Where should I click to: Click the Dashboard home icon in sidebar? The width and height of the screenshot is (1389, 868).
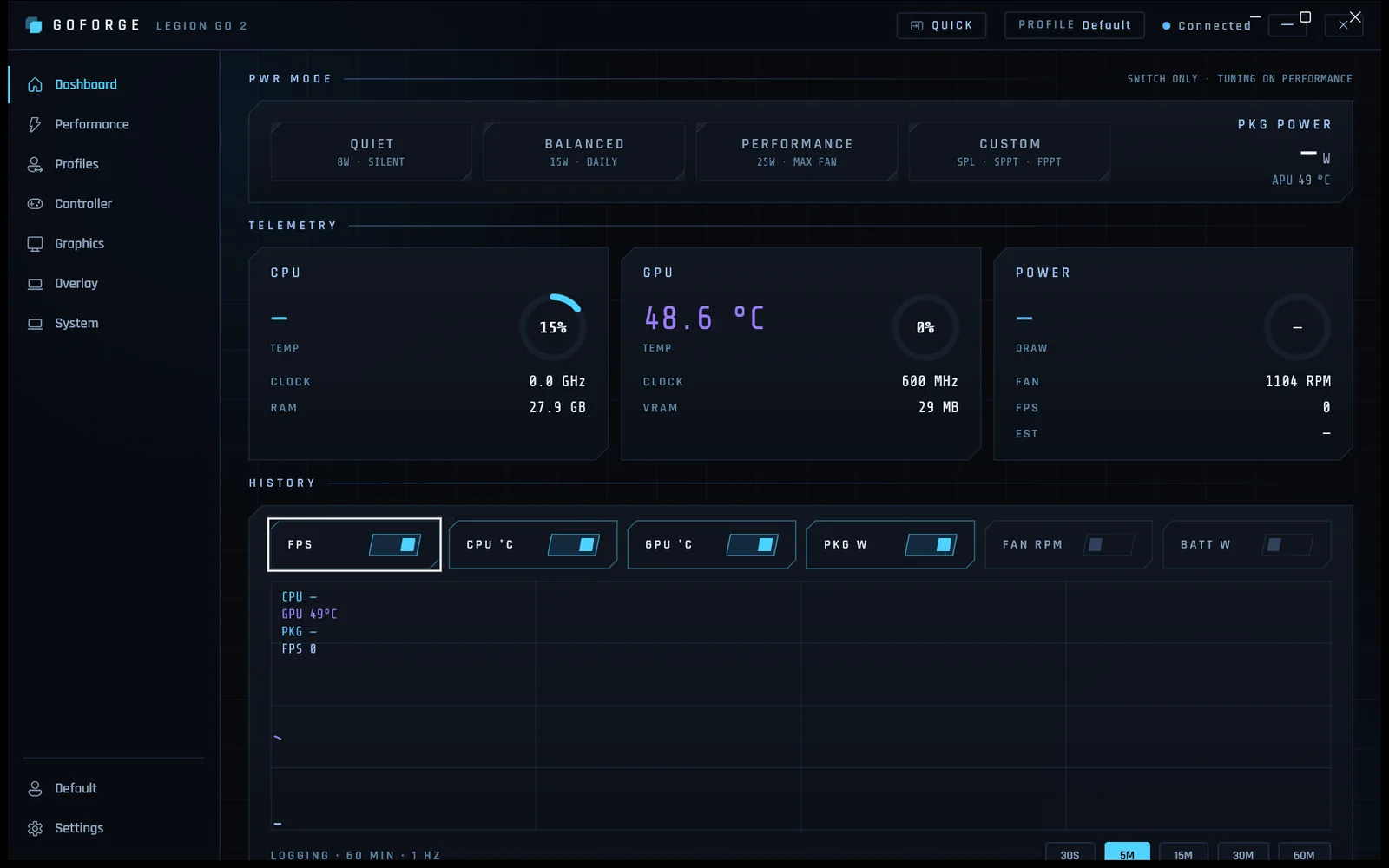35,84
